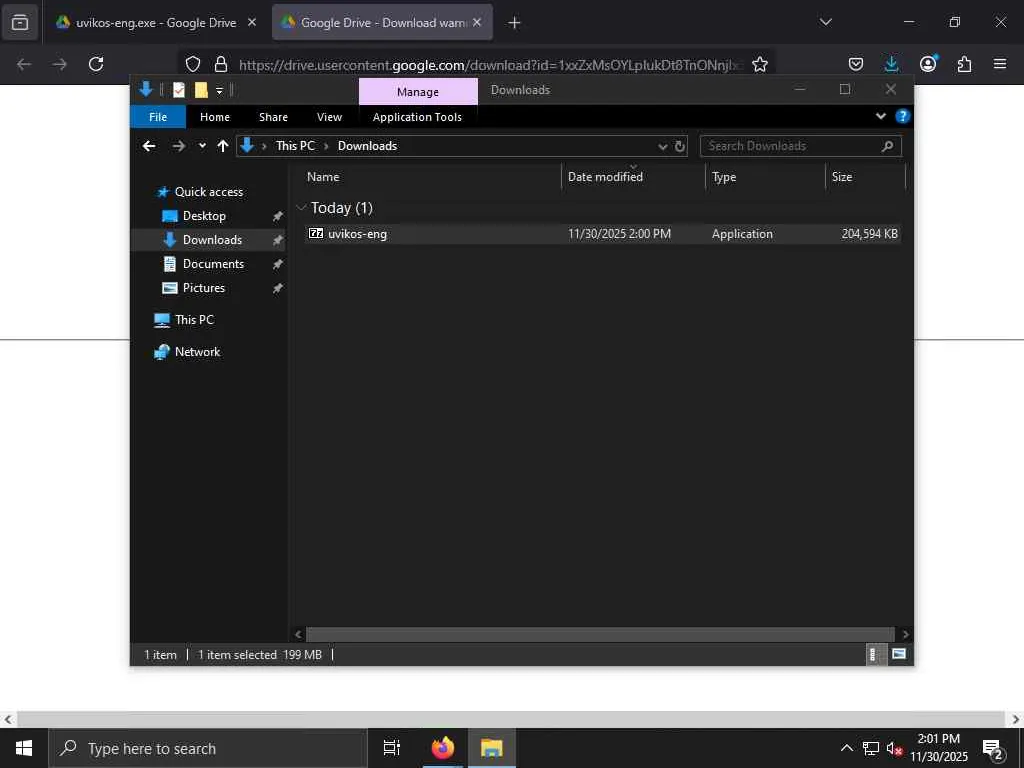Open the Manage contextual tab
Viewport: 1024px width, 768px height.
pyautogui.click(x=418, y=91)
